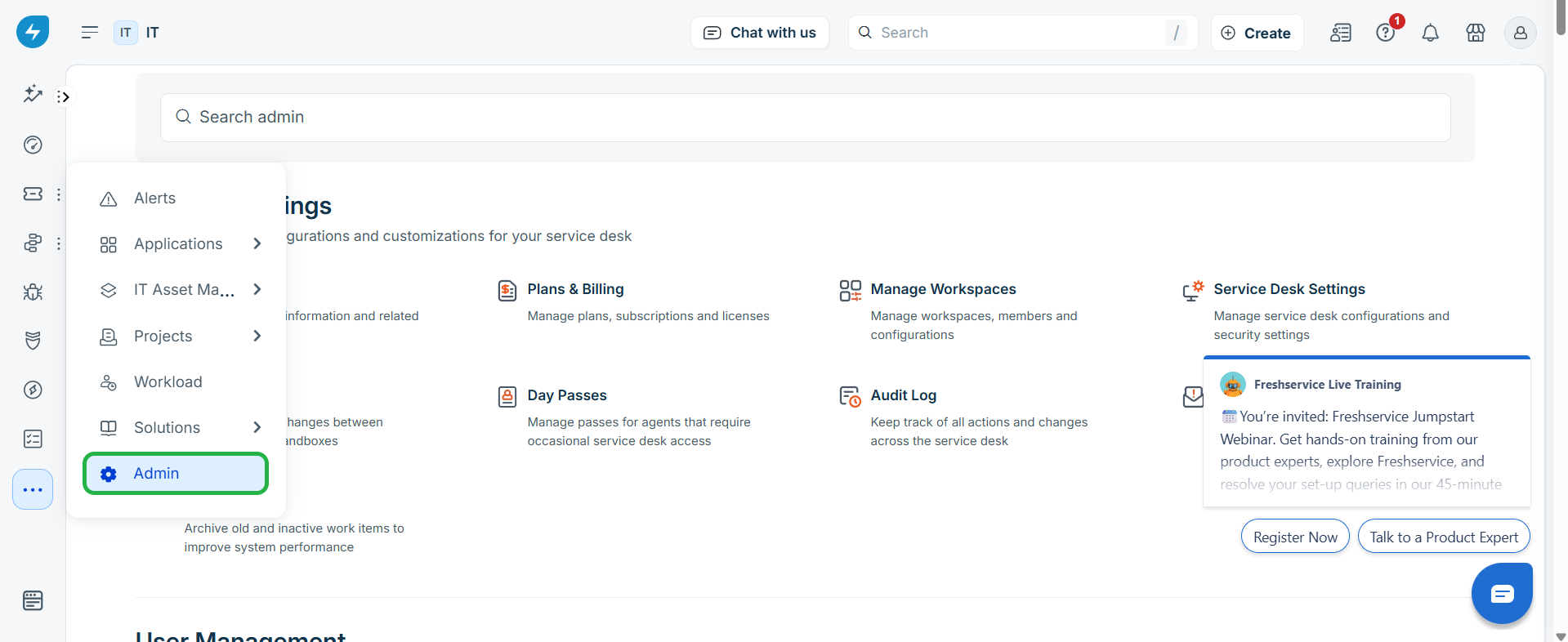The width and height of the screenshot is (1568, 642).
Task: Open the Day Passes link
Action: tap(567, 395)
